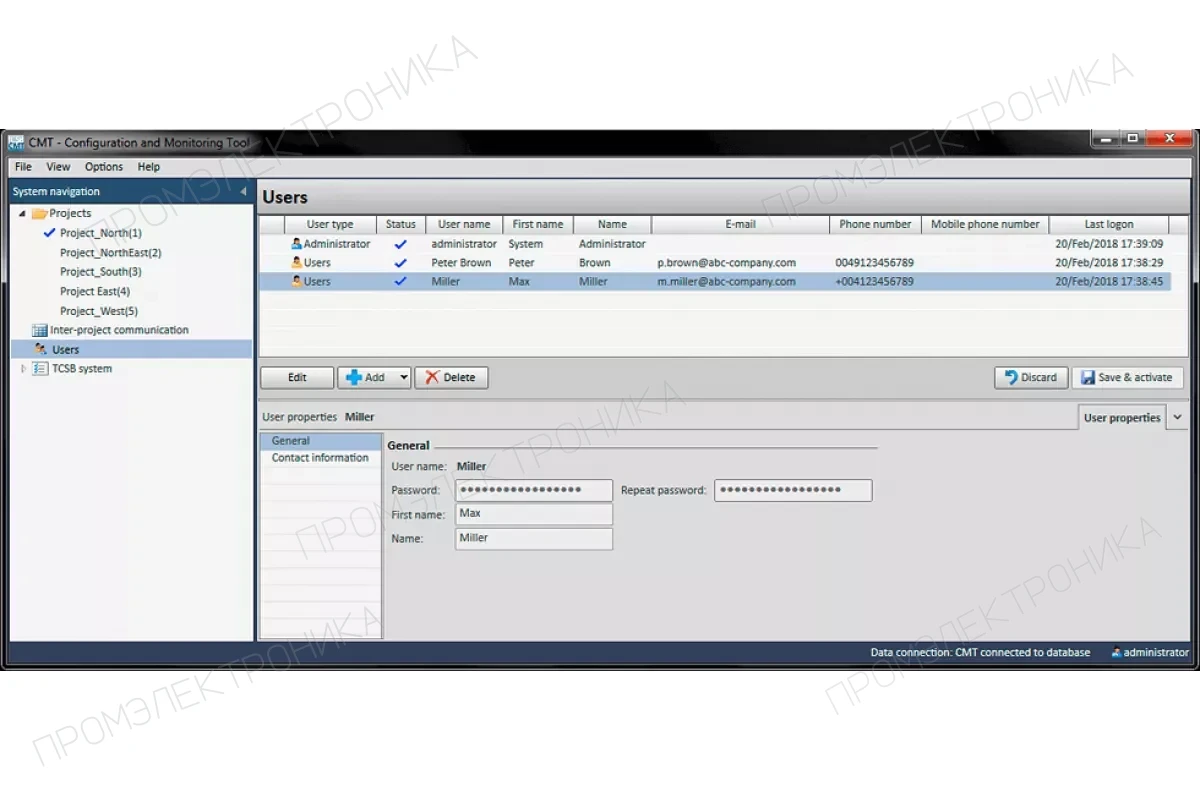Click the Edit button

(298, 378)
